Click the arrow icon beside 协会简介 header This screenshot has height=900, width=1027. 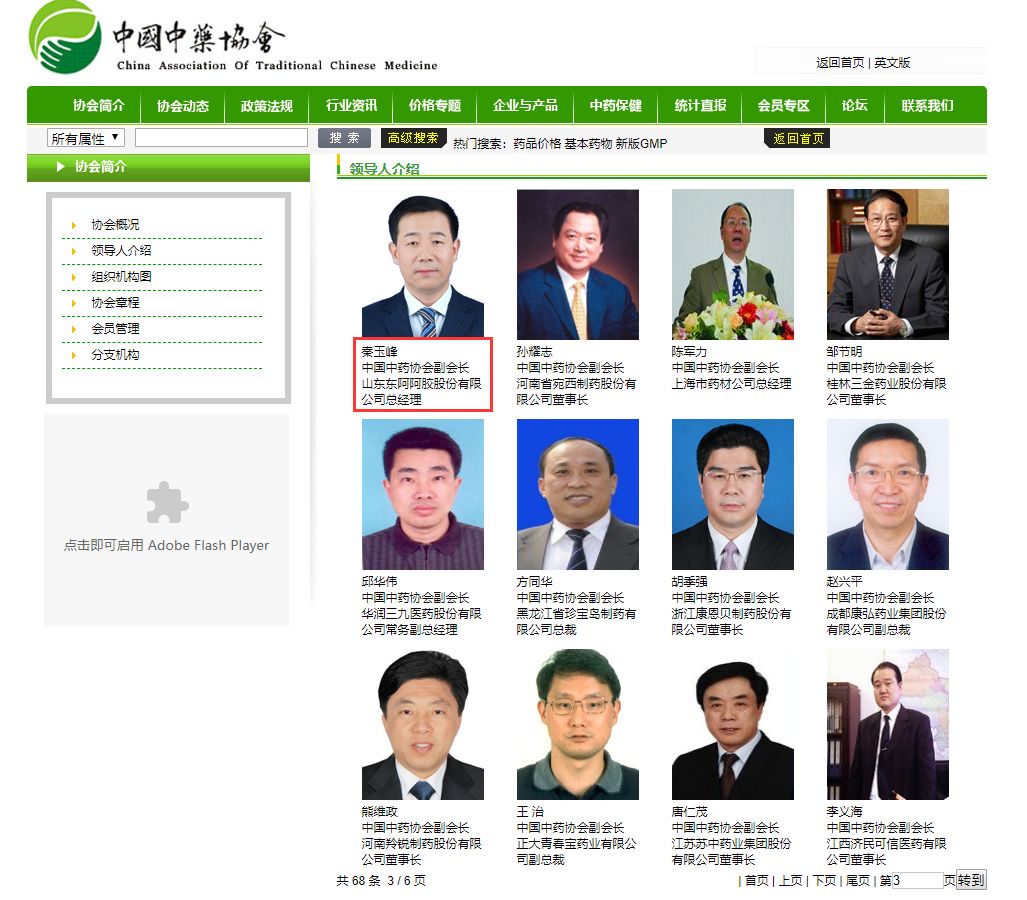pyautogui.click(x=60, y=166)
